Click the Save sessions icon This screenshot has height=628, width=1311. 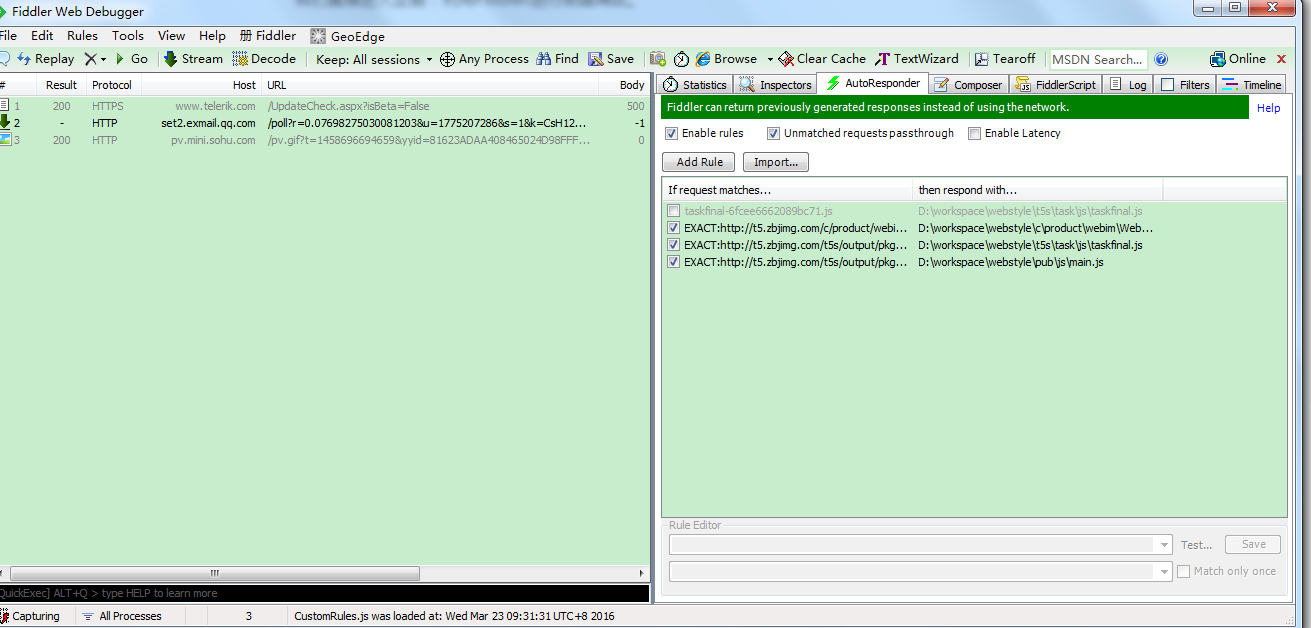(x=595, y=59)
